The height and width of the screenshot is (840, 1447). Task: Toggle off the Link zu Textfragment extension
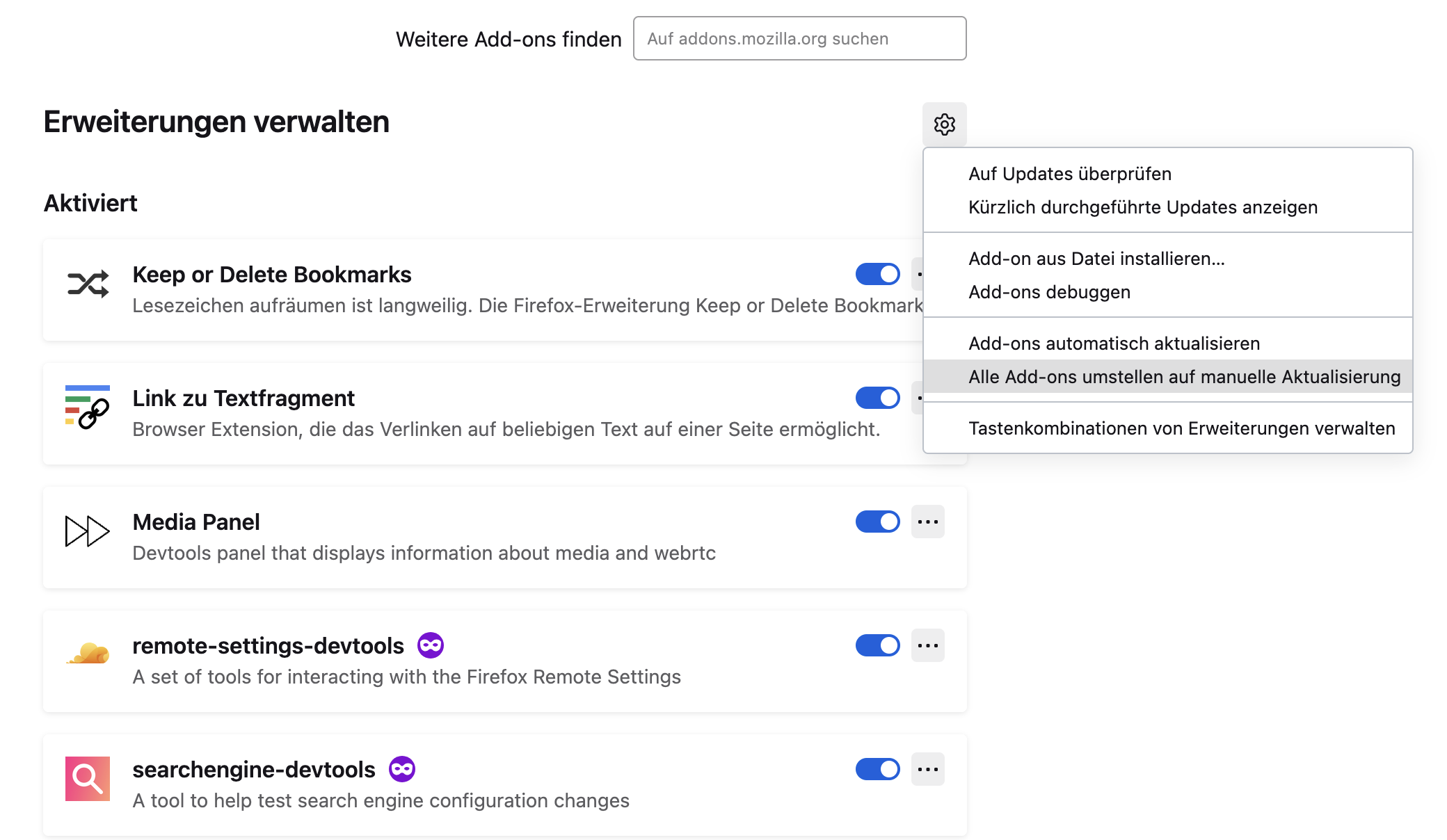[x=877, y=398]
